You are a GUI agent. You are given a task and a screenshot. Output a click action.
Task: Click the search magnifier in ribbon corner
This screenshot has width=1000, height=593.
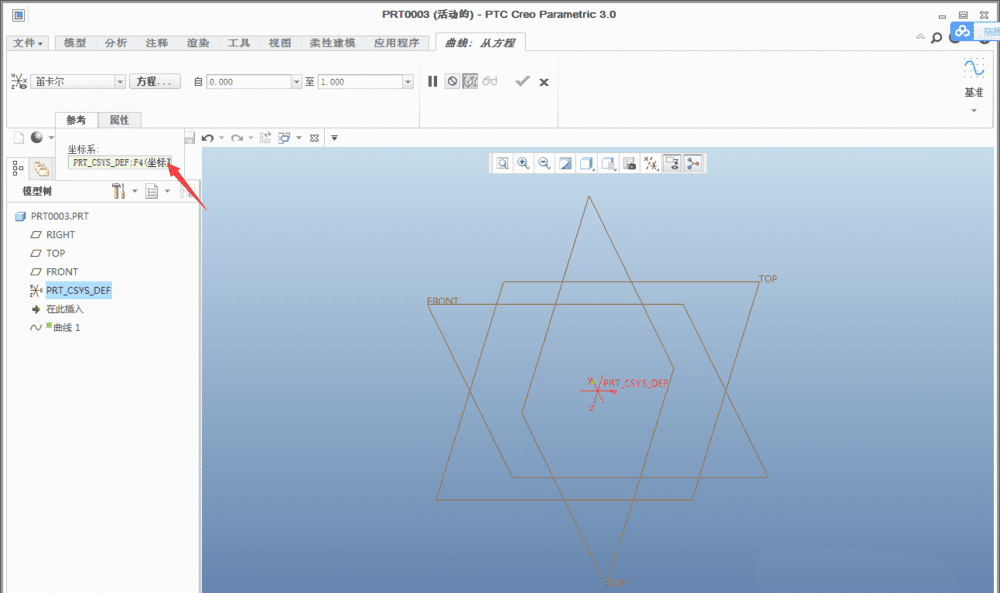pyautogui.click(x=936, y=38)
